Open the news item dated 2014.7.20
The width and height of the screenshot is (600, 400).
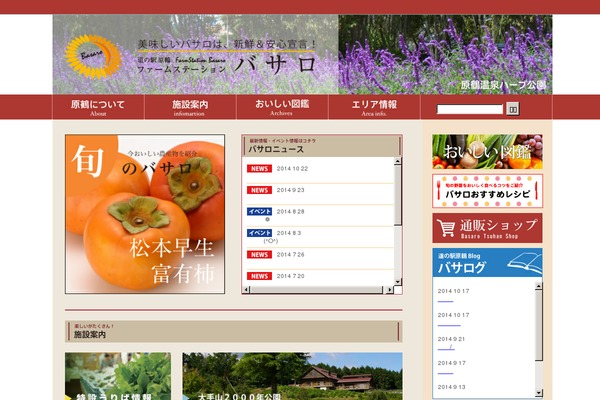290,276
